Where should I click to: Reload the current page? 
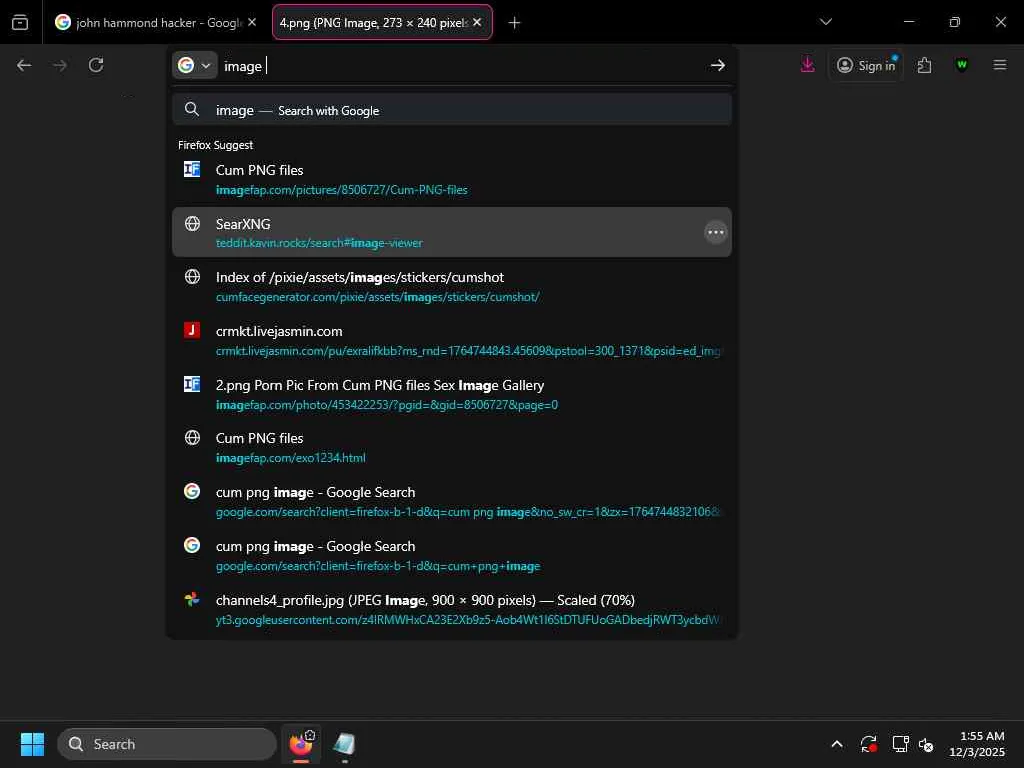point(96,65)
